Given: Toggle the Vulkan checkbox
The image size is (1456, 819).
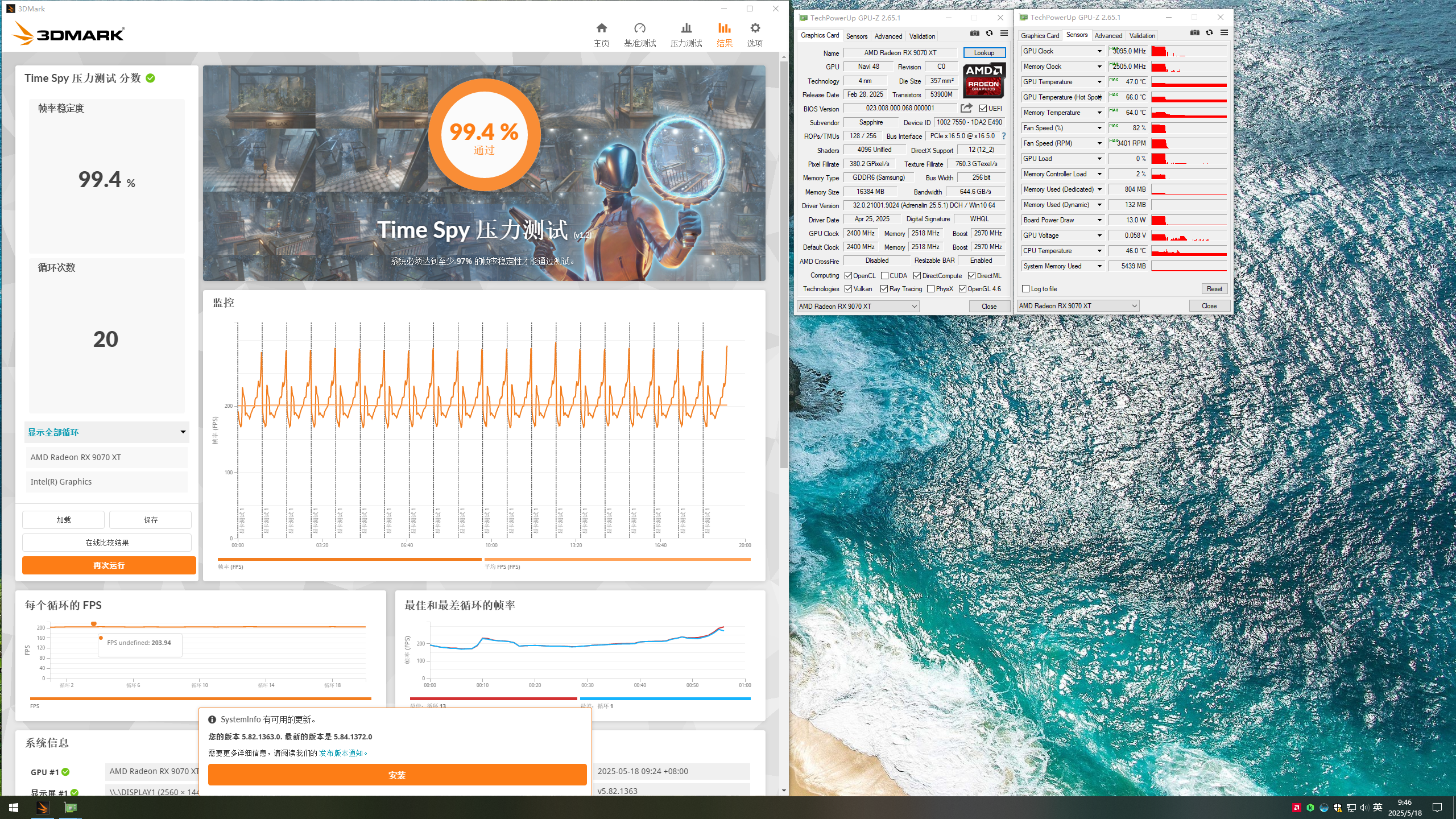Looking at the screenshot, I should click(848, 288).
